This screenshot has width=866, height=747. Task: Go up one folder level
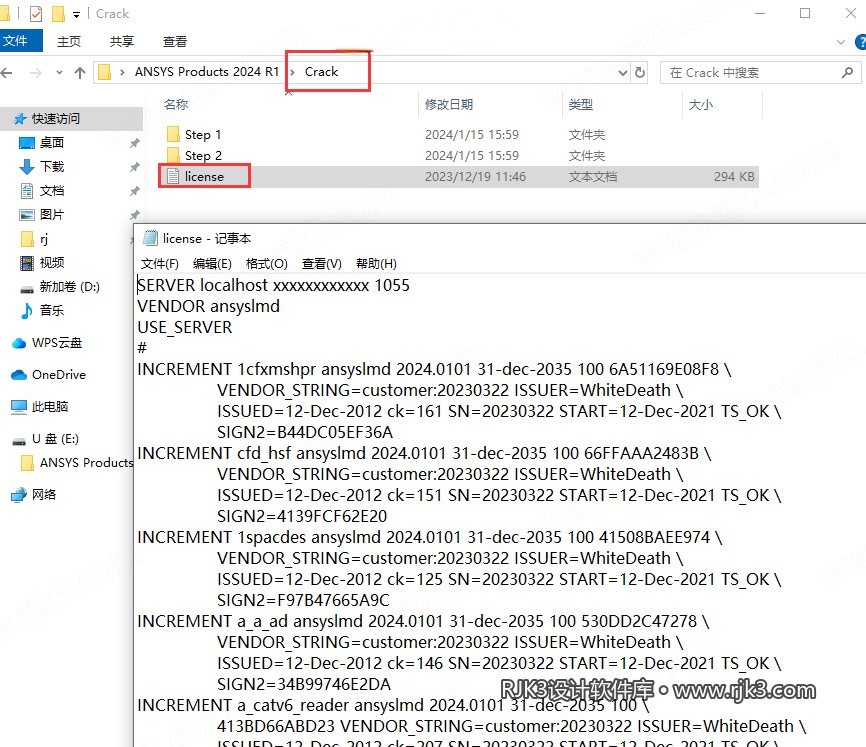click(80, 72)
